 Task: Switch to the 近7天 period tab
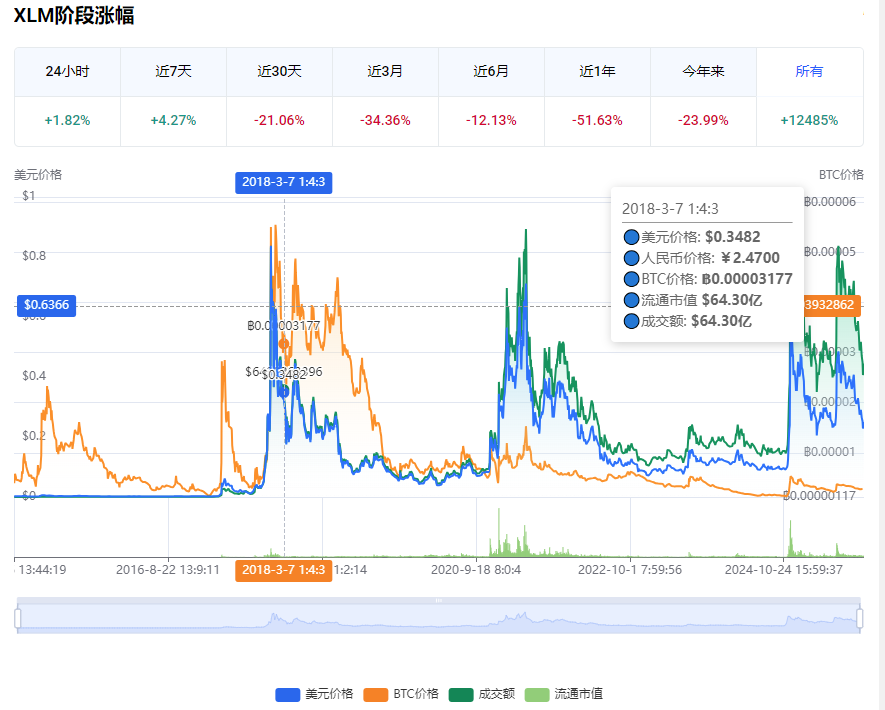point(173,72)
